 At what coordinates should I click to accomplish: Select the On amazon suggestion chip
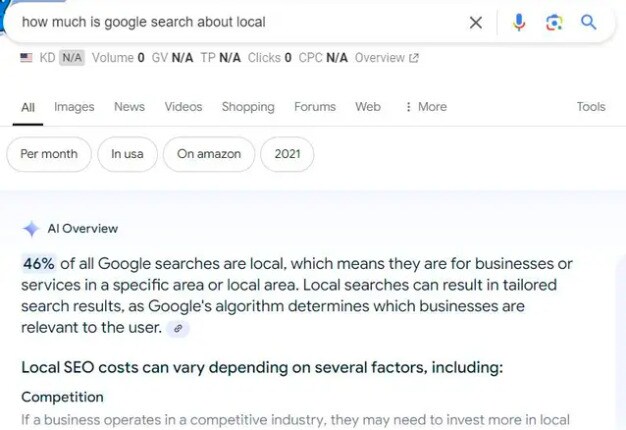tap(209, 154)
